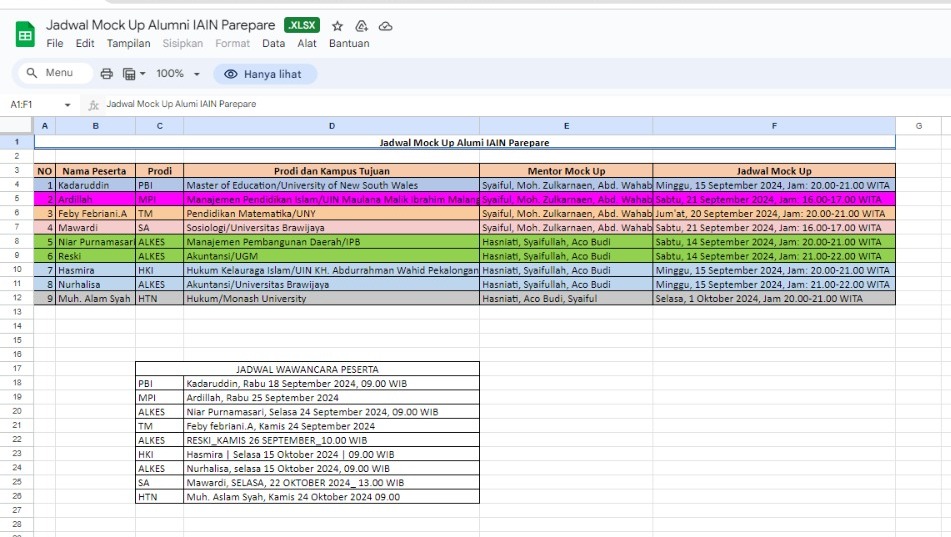Open the Tampilan menu
The width and height of the screenshot is (951, 537).
click(128, 44)
